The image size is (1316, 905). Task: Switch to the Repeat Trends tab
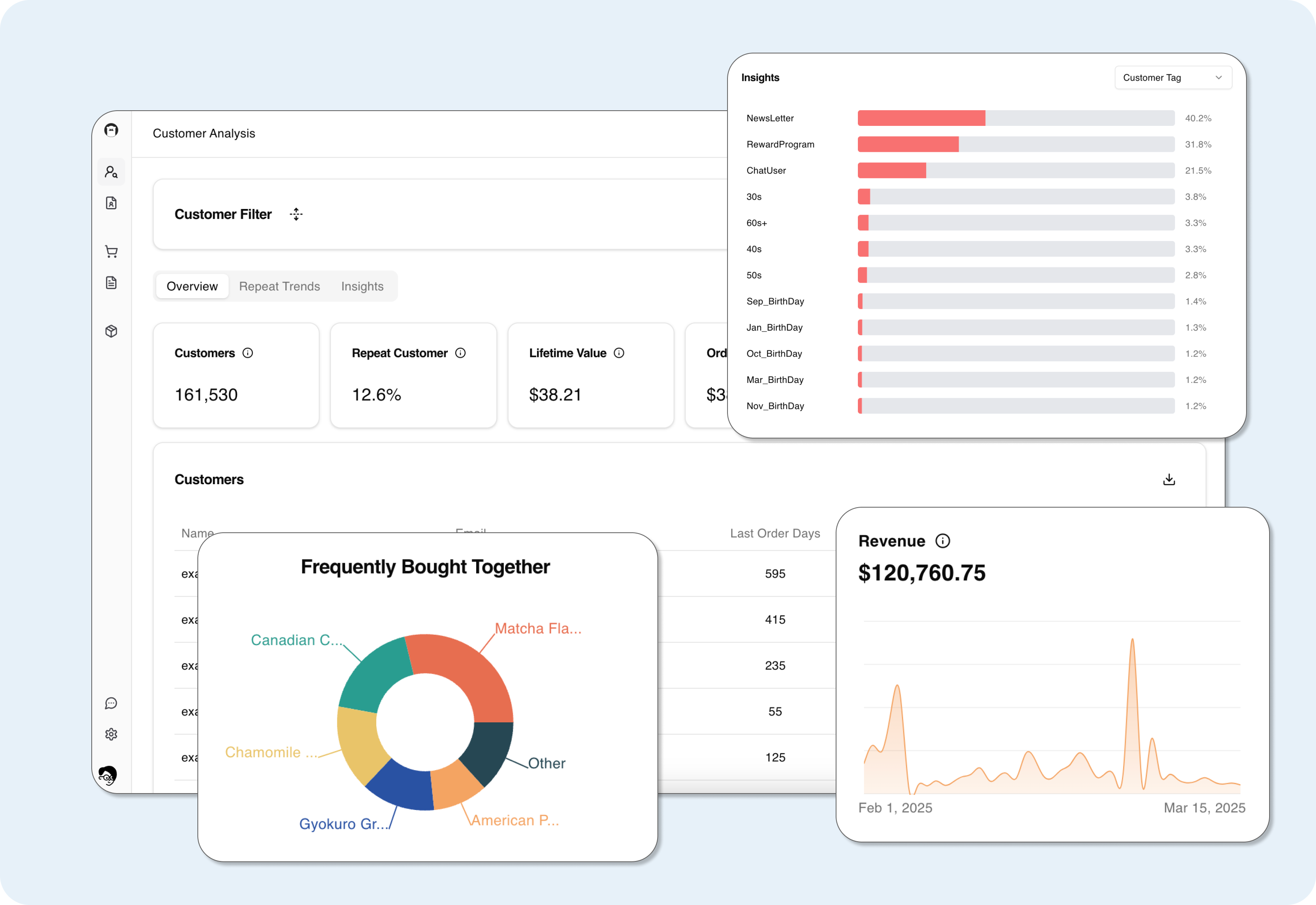coord(279,286)
